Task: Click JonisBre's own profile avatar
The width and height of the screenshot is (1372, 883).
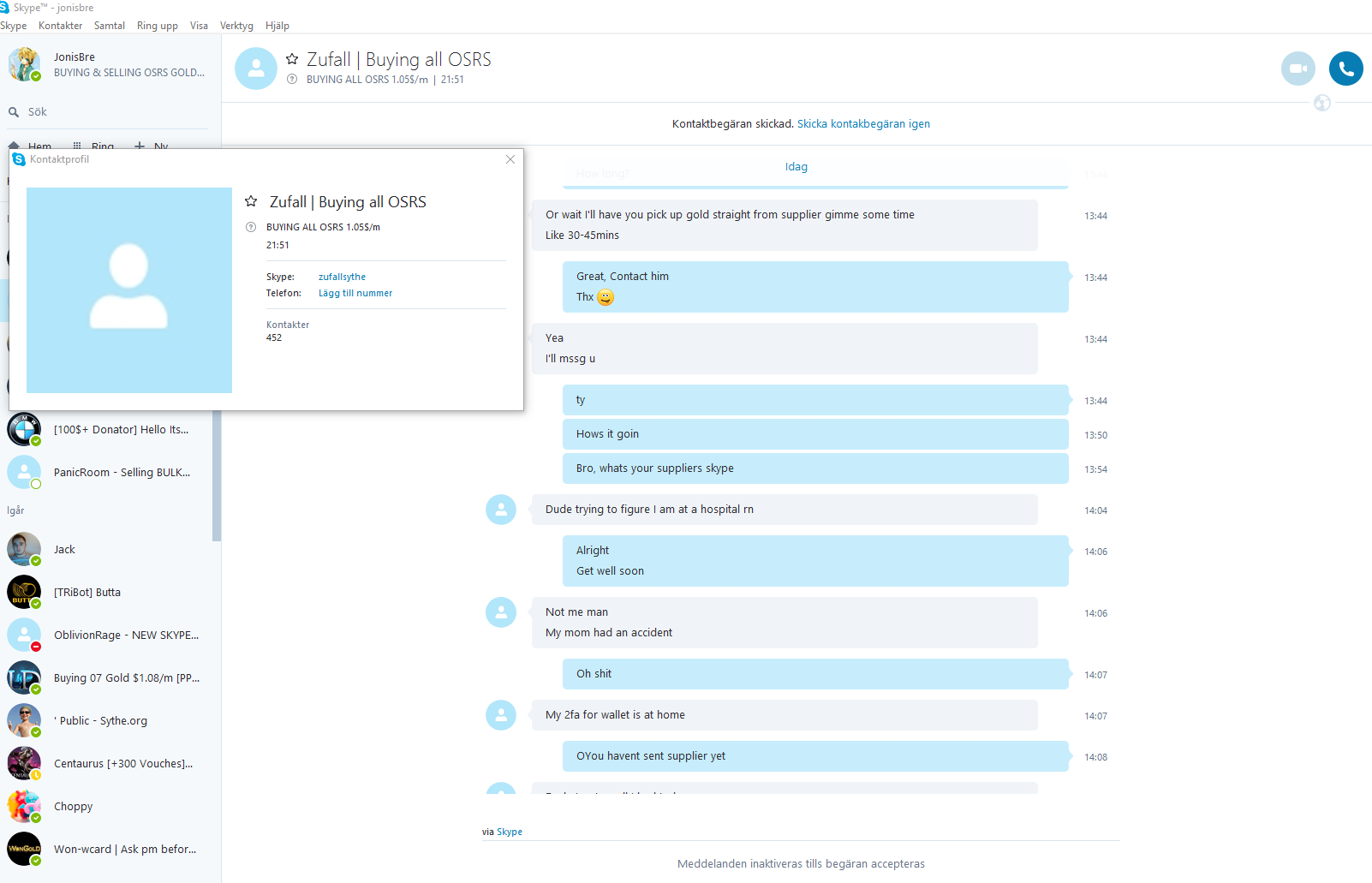Action: (24, 64)
